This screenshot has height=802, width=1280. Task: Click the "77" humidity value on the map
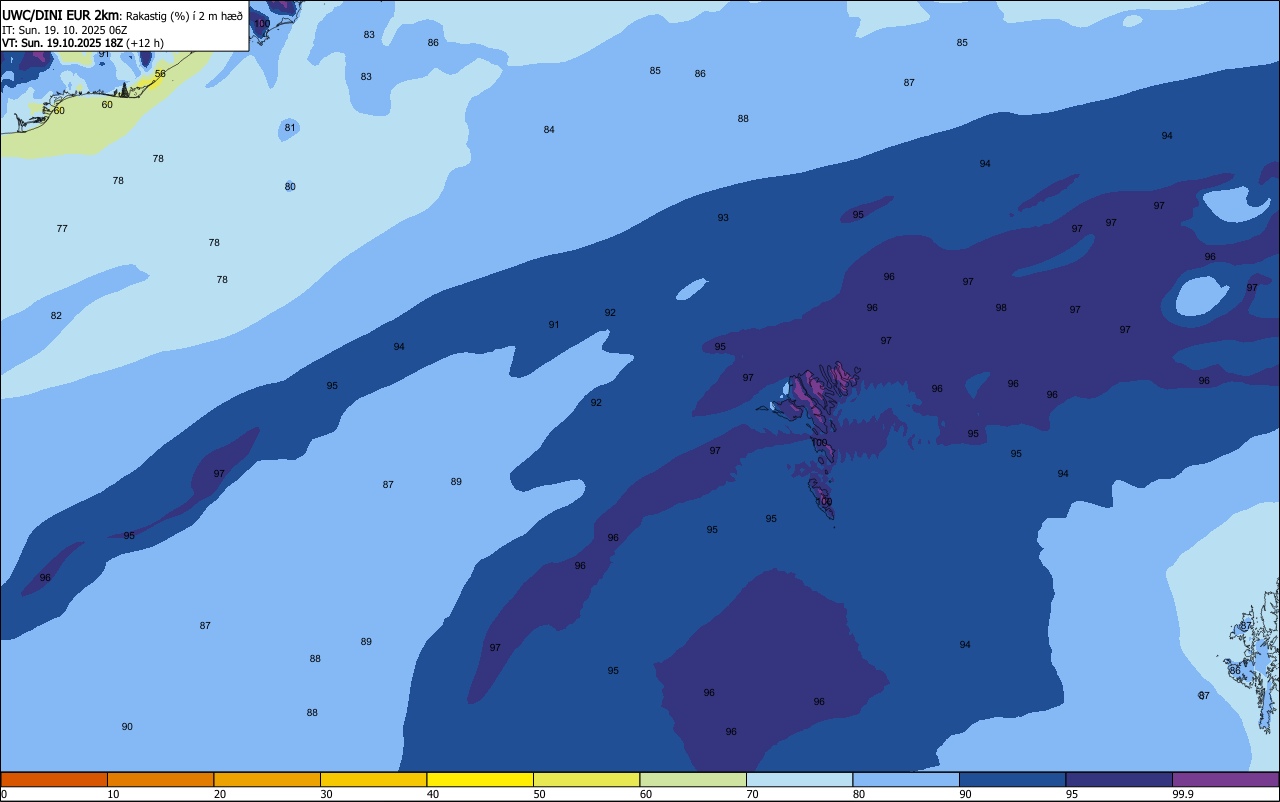pyautogui.click(x=62, y=229)
